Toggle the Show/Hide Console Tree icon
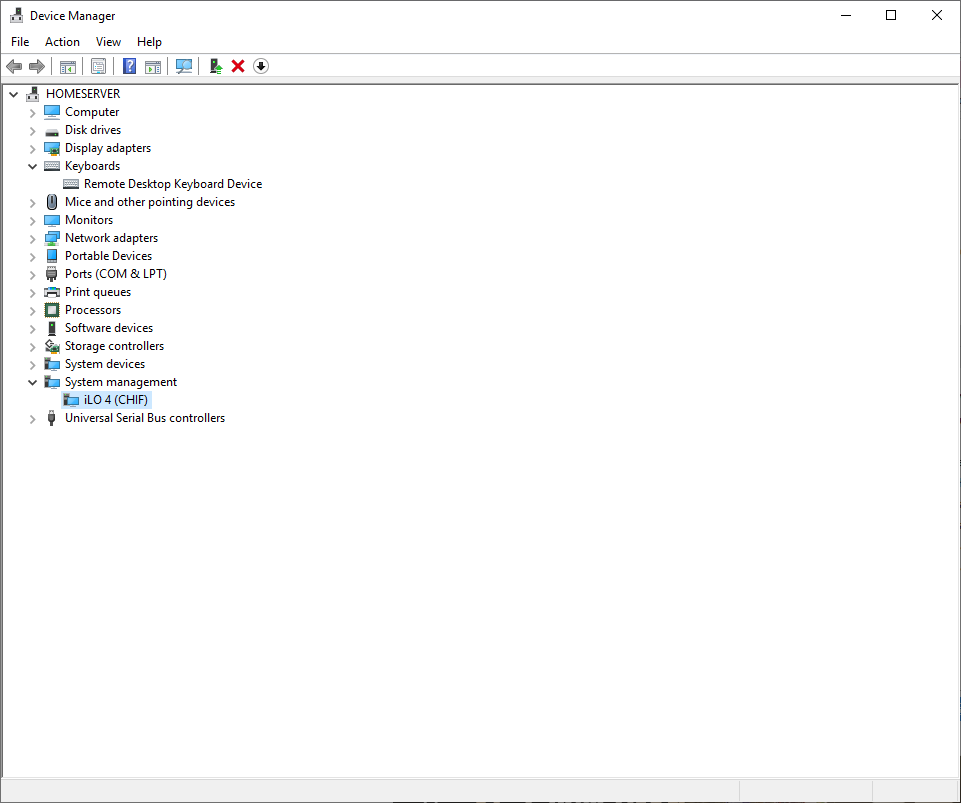961x803 pixels. pos(67,66)
